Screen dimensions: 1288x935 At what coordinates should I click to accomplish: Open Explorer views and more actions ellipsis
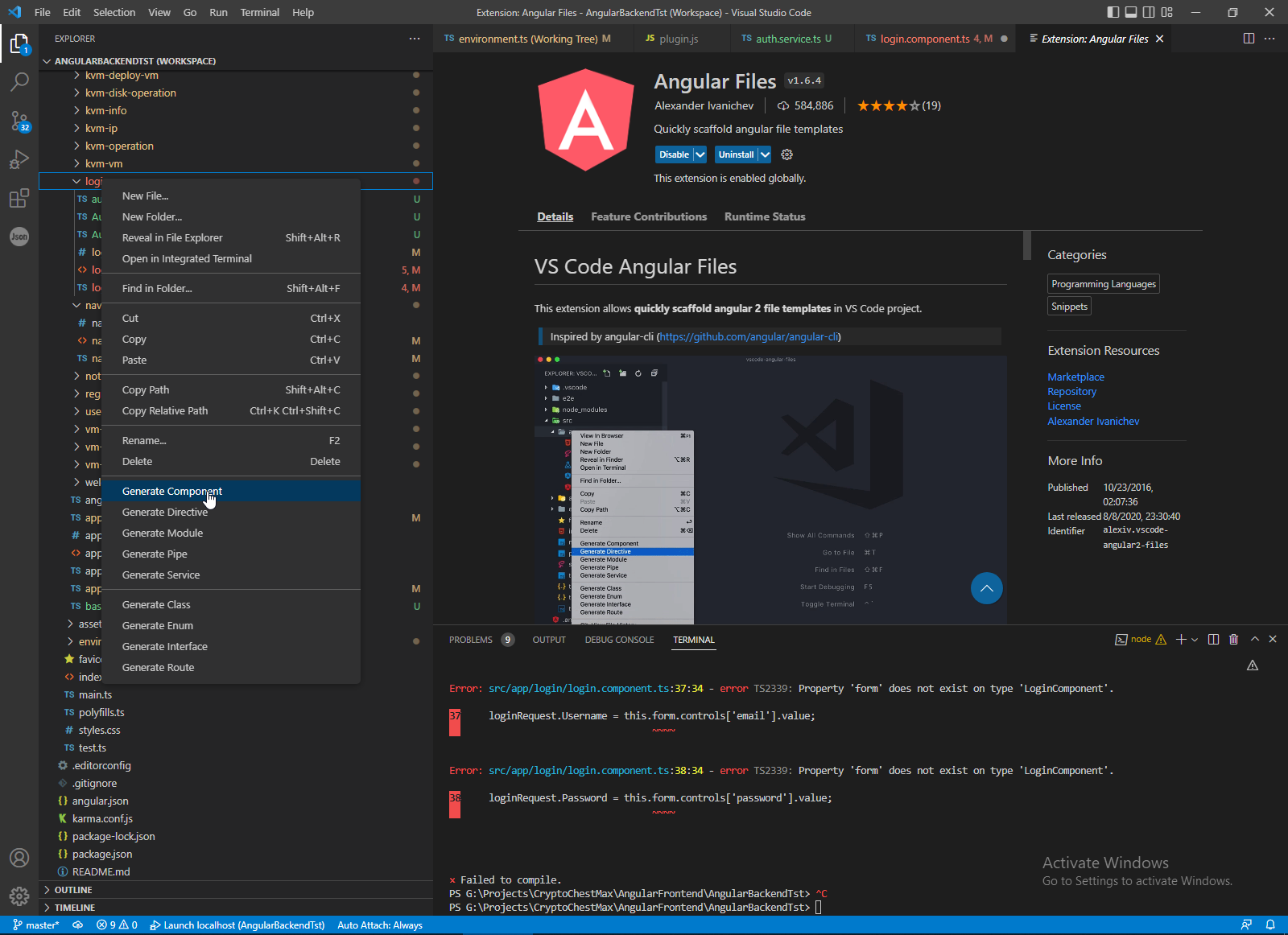coord(415,39)
